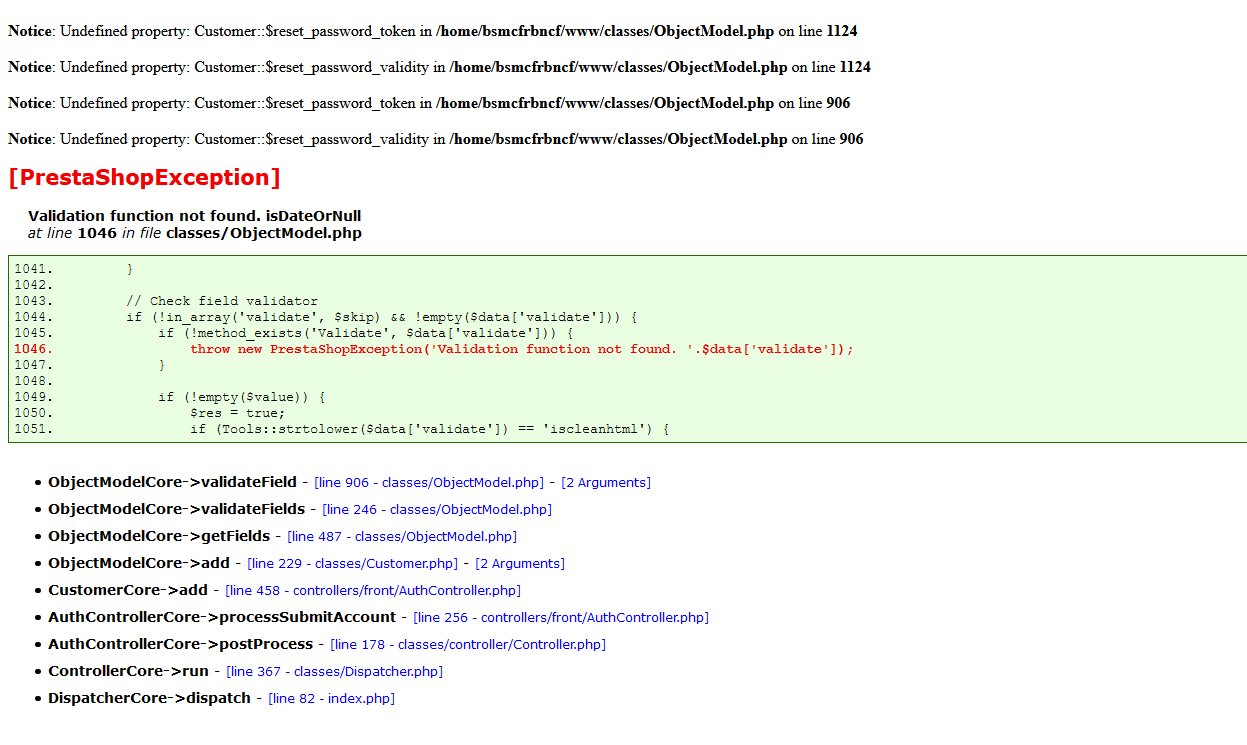Click notice about reset_password_token line 906
Viewport: 1247px width, 745px height.
pos(429,103)
